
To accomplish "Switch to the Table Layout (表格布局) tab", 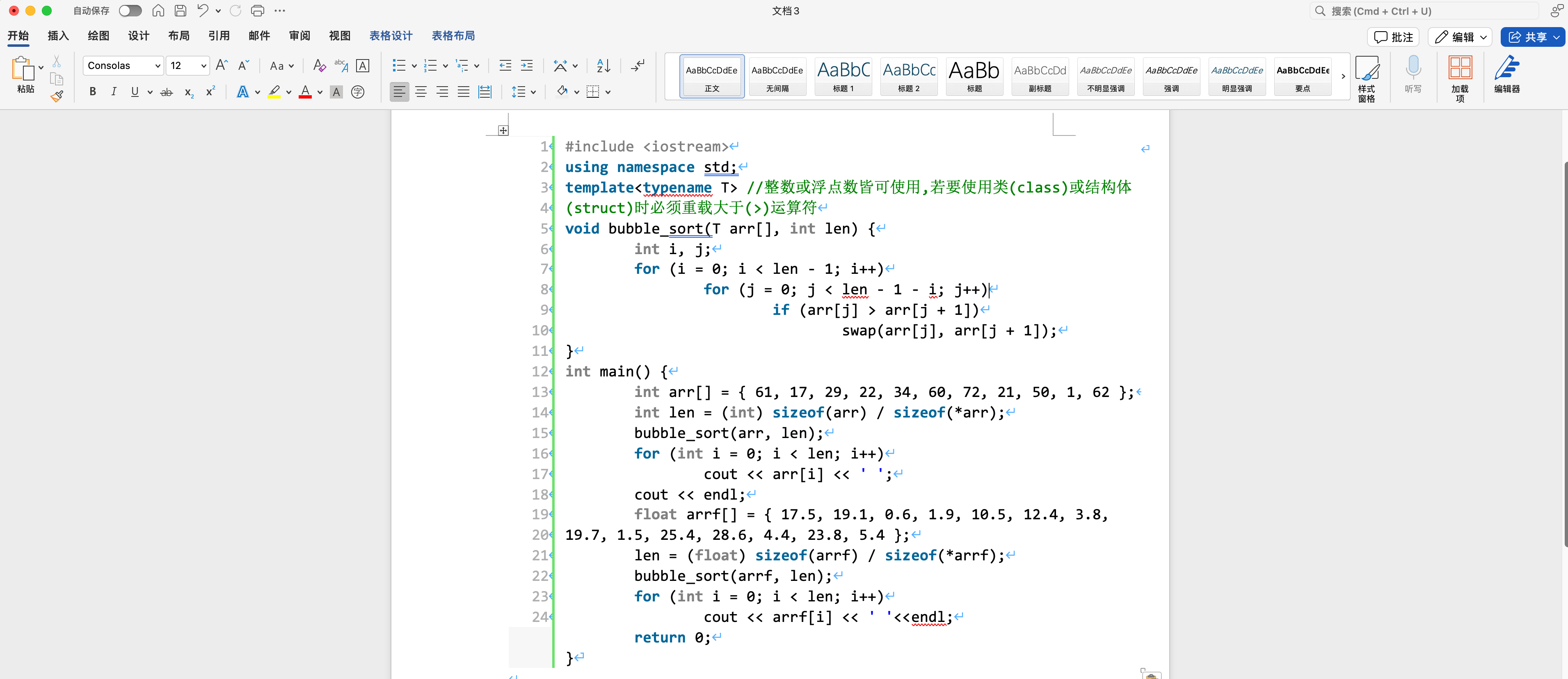I will pos(453,35).
